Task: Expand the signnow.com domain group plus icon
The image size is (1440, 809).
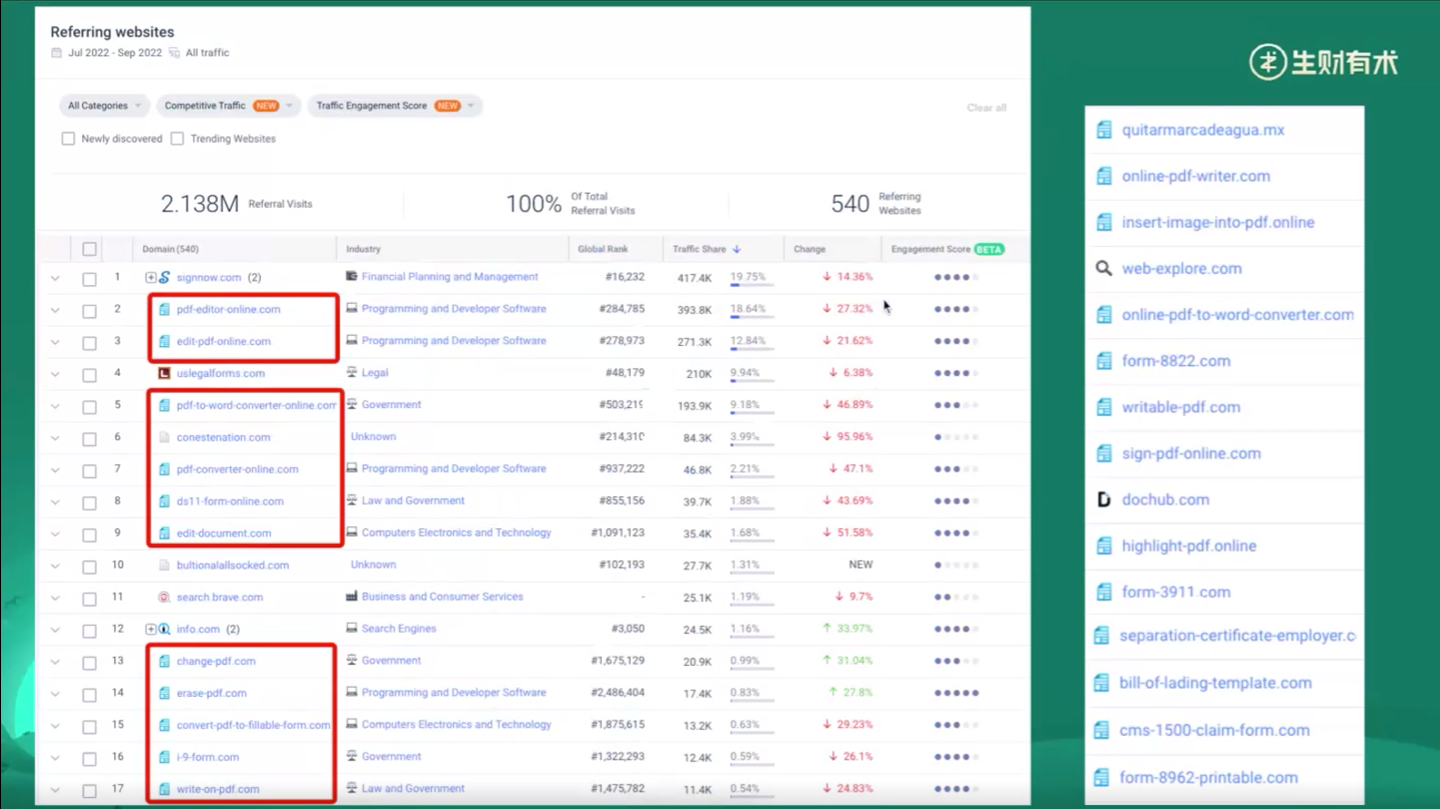Action: [150, 277]
